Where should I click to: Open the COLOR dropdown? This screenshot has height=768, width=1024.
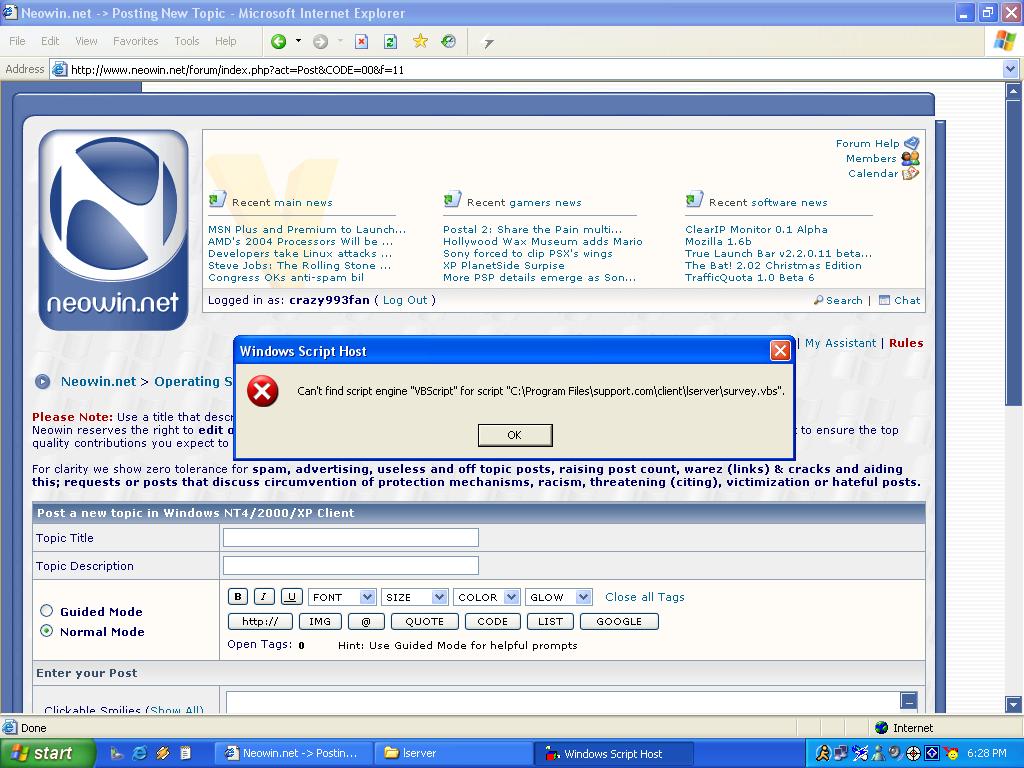(x=487, y=597)
